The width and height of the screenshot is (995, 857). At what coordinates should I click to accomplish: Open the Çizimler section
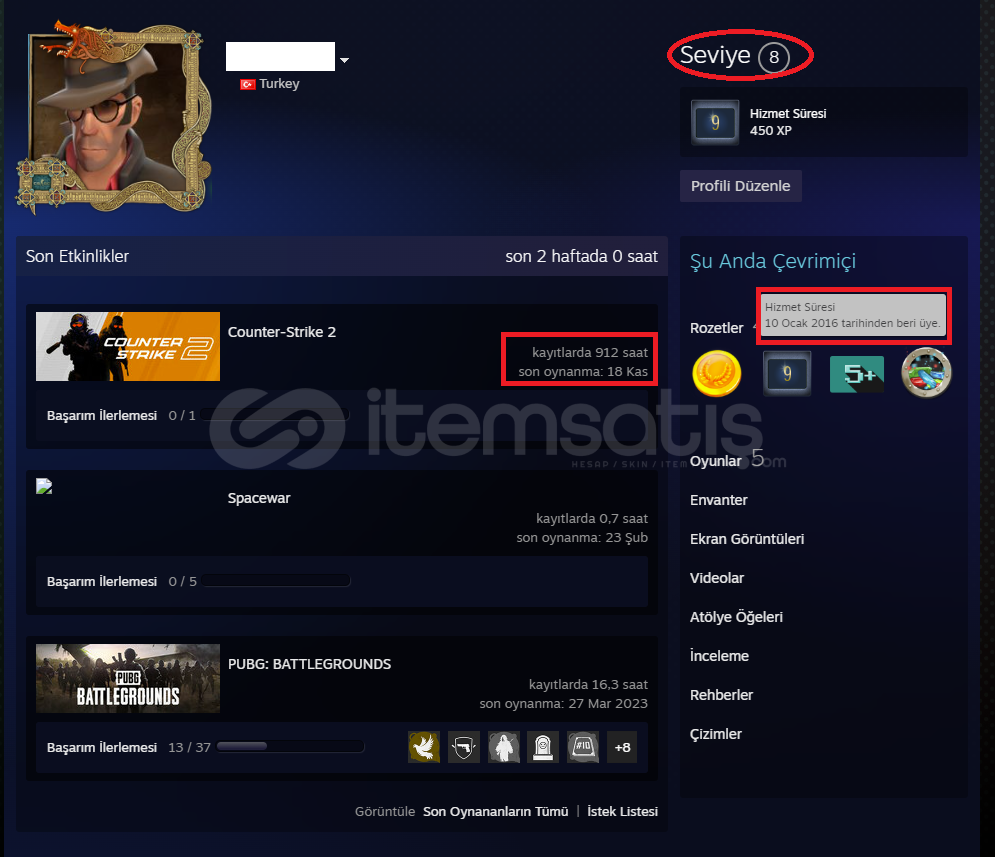point(715,733)
